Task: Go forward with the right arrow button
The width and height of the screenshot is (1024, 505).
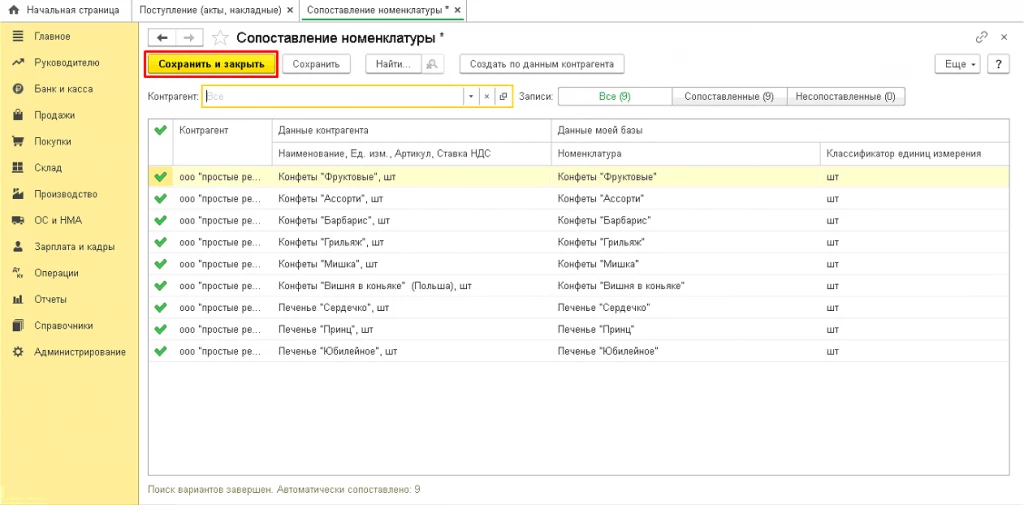Action: point(189,38)
